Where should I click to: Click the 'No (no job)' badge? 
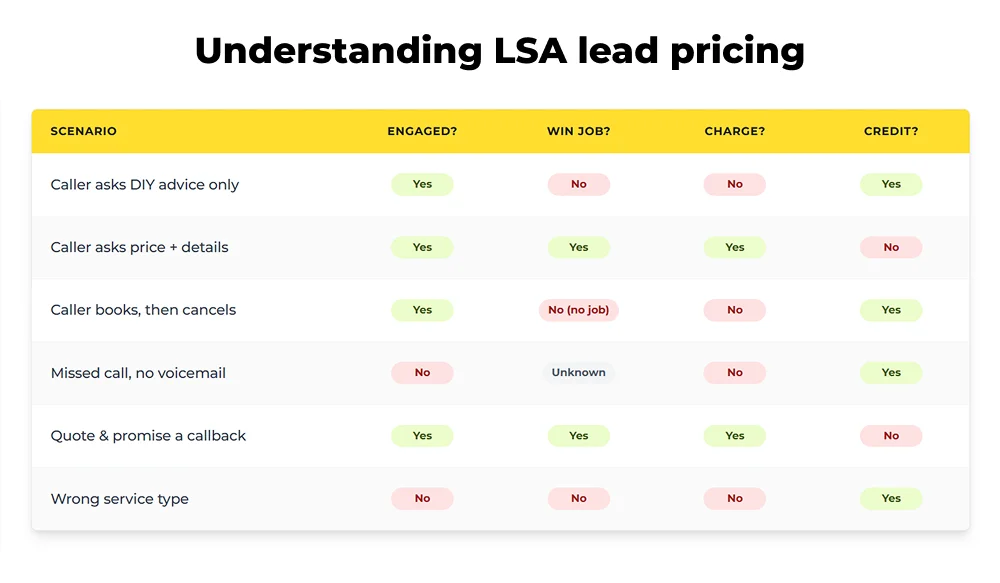coord(578,310)
